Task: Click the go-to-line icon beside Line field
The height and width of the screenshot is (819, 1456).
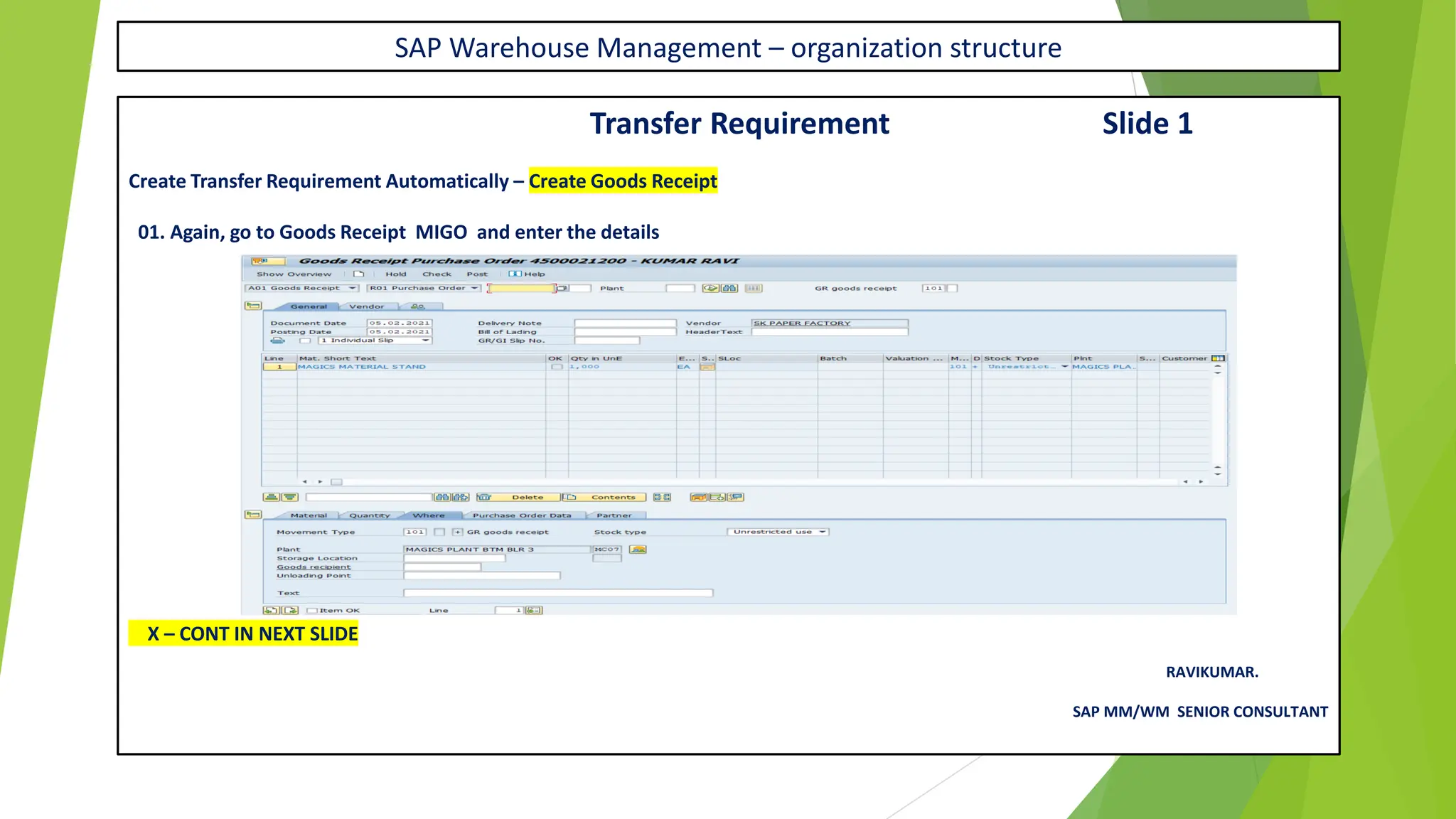Action: pyautogui.click(x=534, y=610)
